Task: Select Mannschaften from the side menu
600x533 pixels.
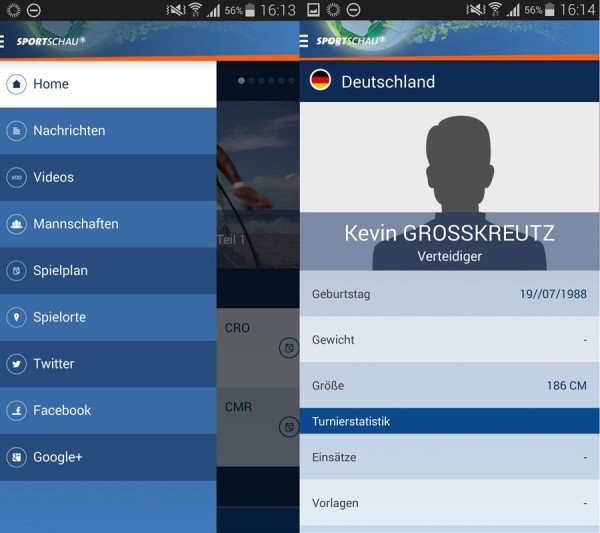Action: (x=76, y=224)
